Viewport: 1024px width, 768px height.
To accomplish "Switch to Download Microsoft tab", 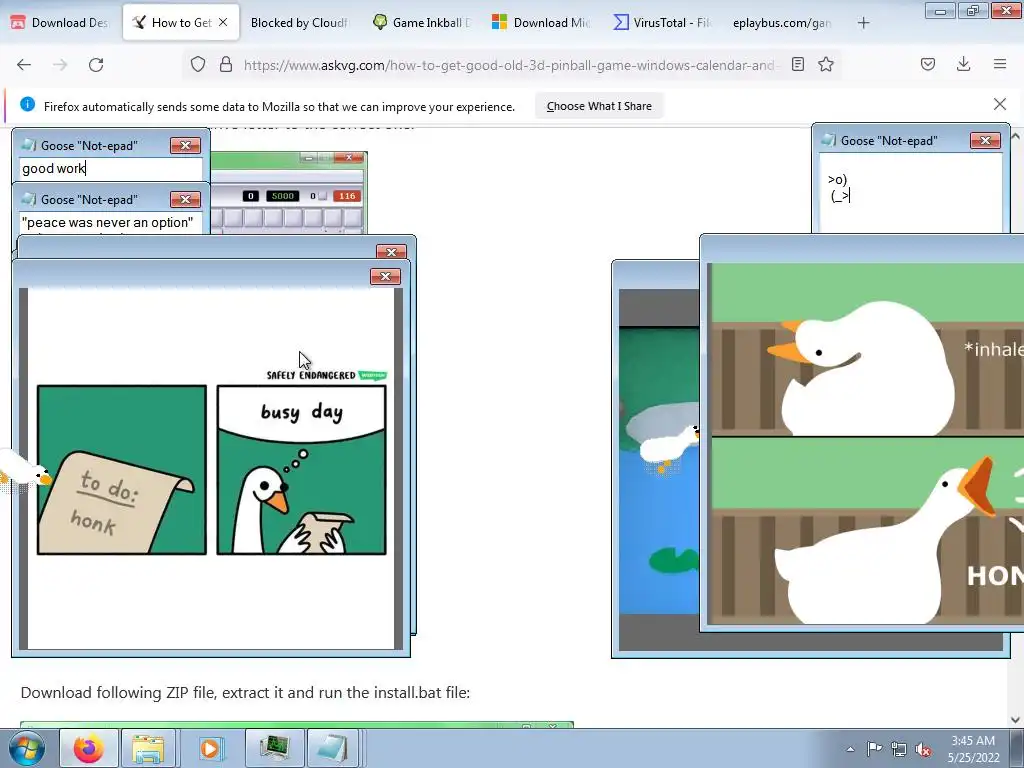I will coord(541,23).
